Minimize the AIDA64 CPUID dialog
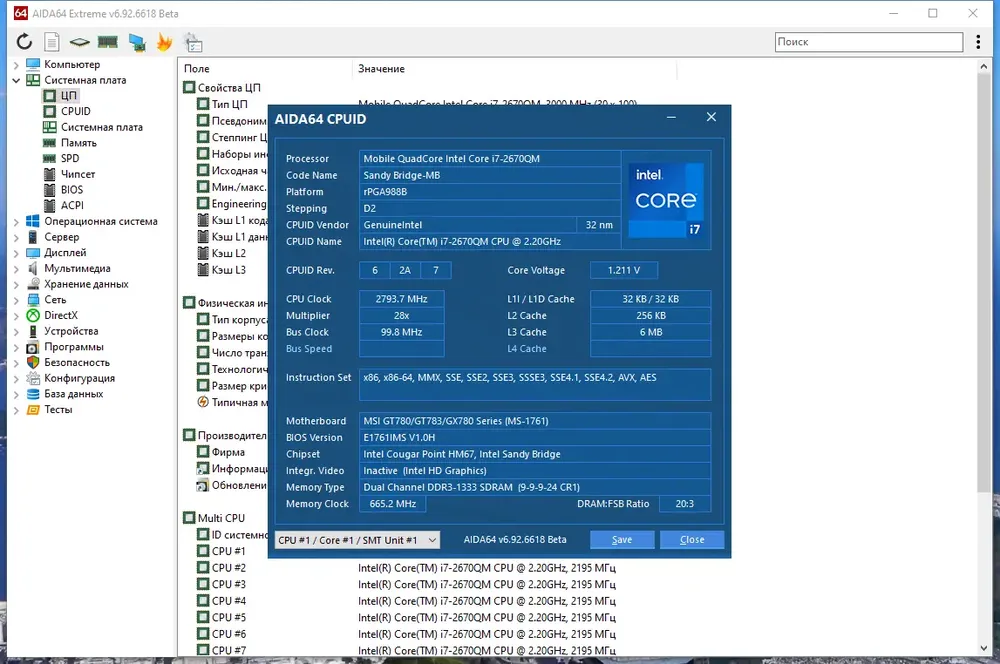Screen dimensions: 1000x664 click(x=671, y=117)
